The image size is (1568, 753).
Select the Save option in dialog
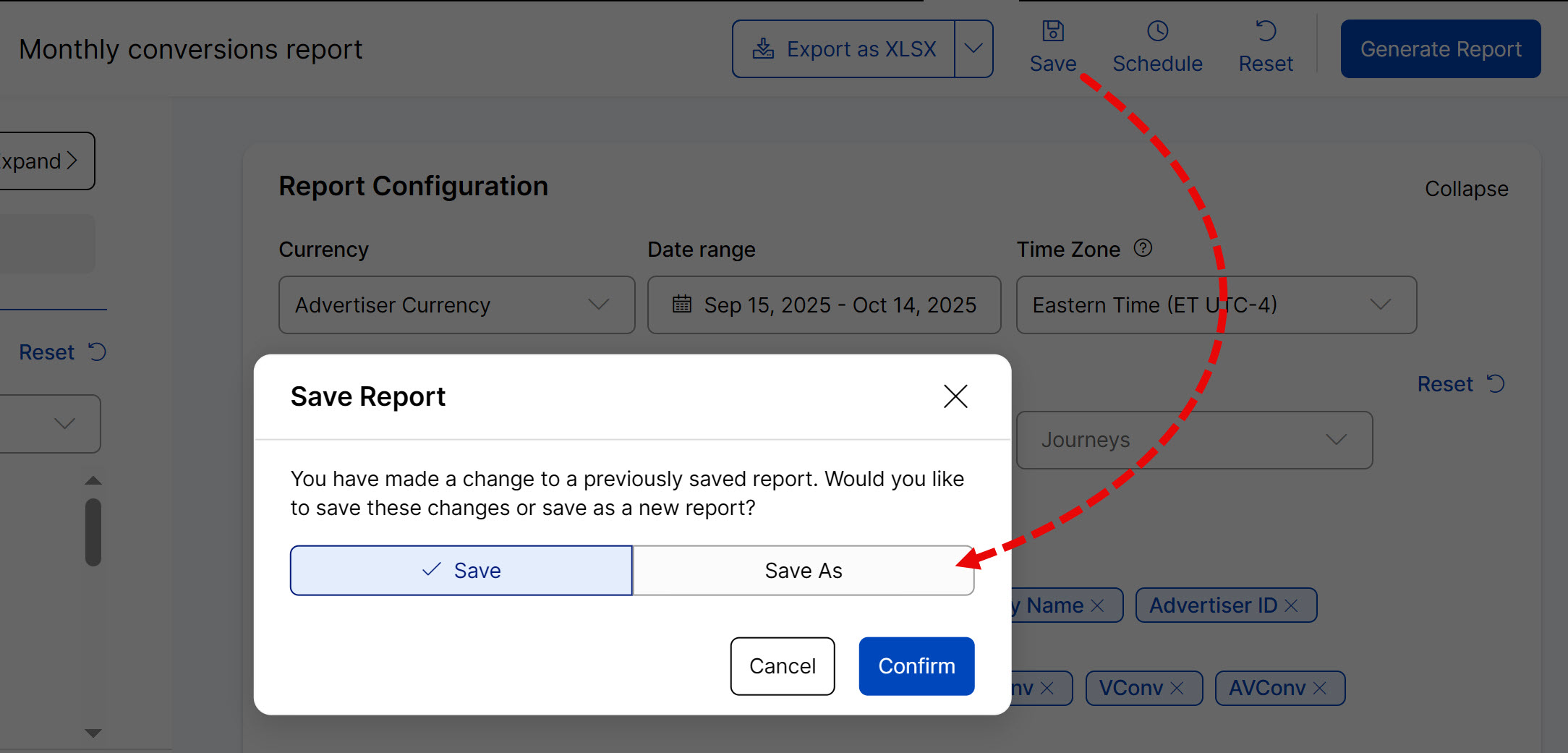pyautogui.click(x=461, y=571)
